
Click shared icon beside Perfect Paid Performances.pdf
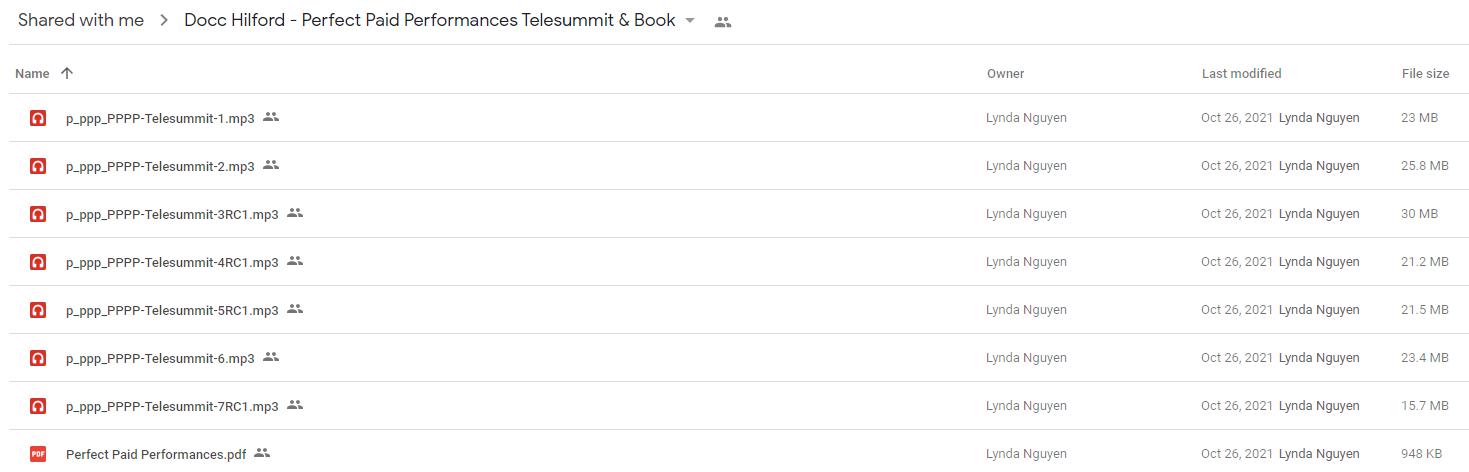coord(262,453)
